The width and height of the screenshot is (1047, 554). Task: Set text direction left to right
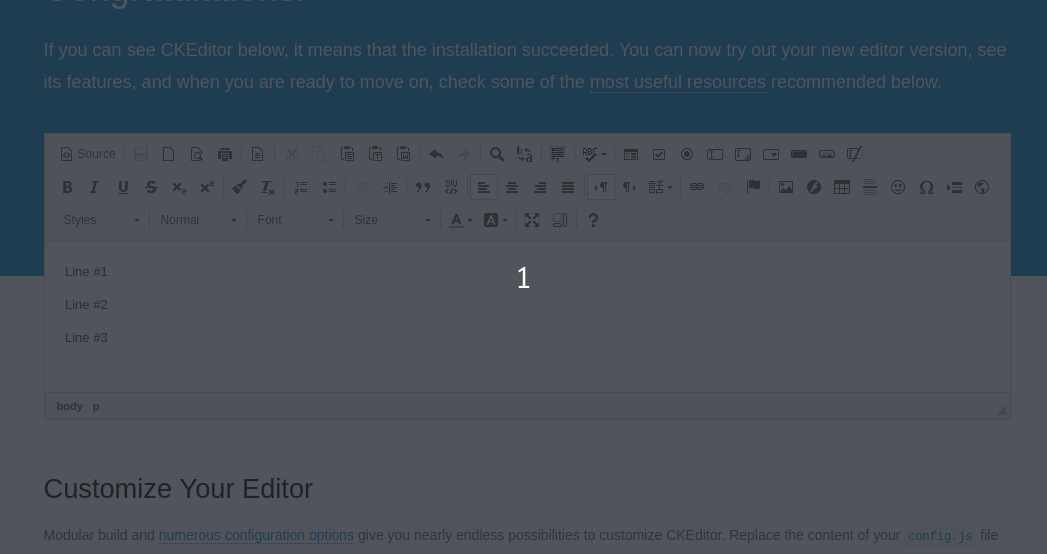(x=601, y=188)
